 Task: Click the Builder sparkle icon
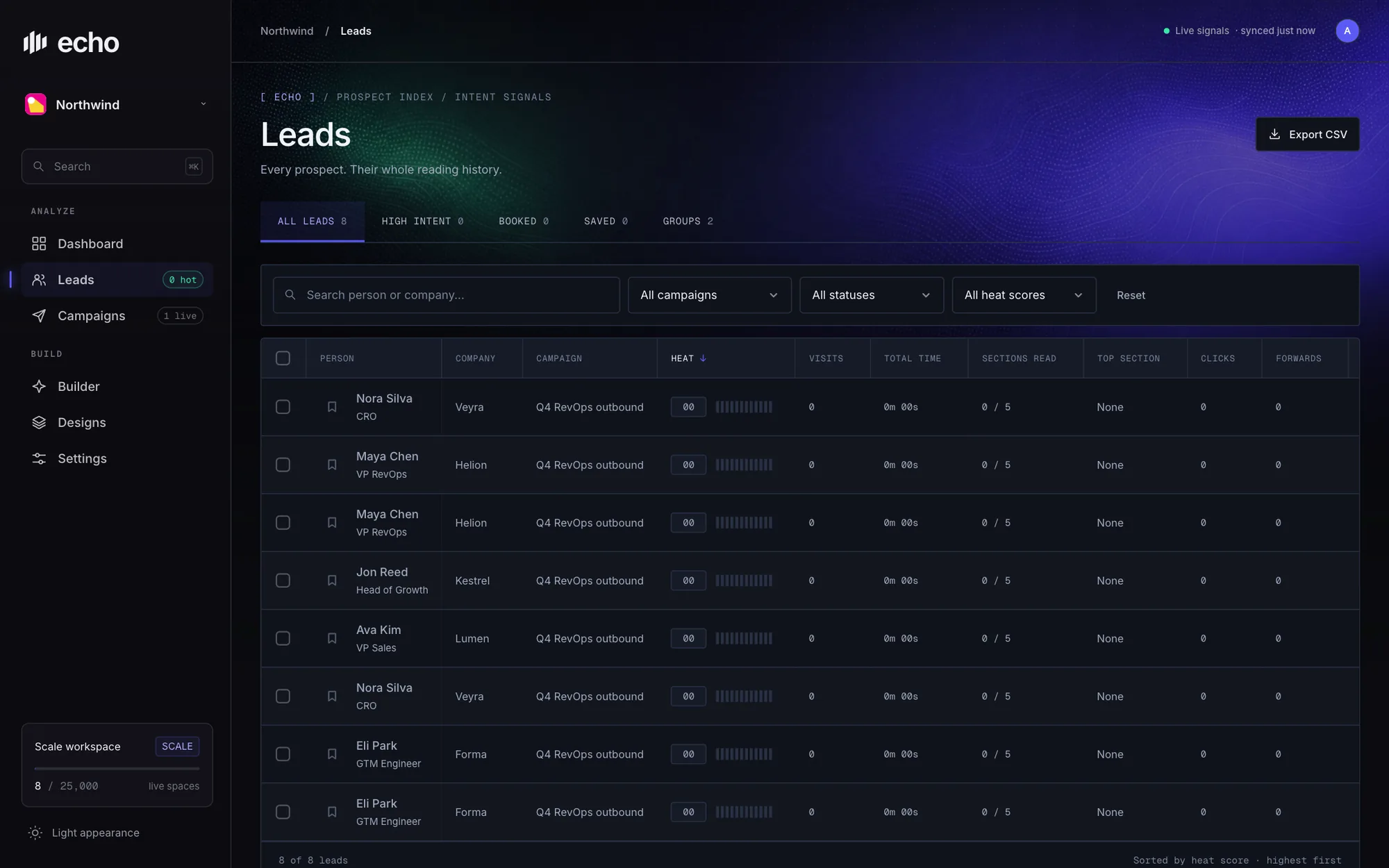point(39,387)
